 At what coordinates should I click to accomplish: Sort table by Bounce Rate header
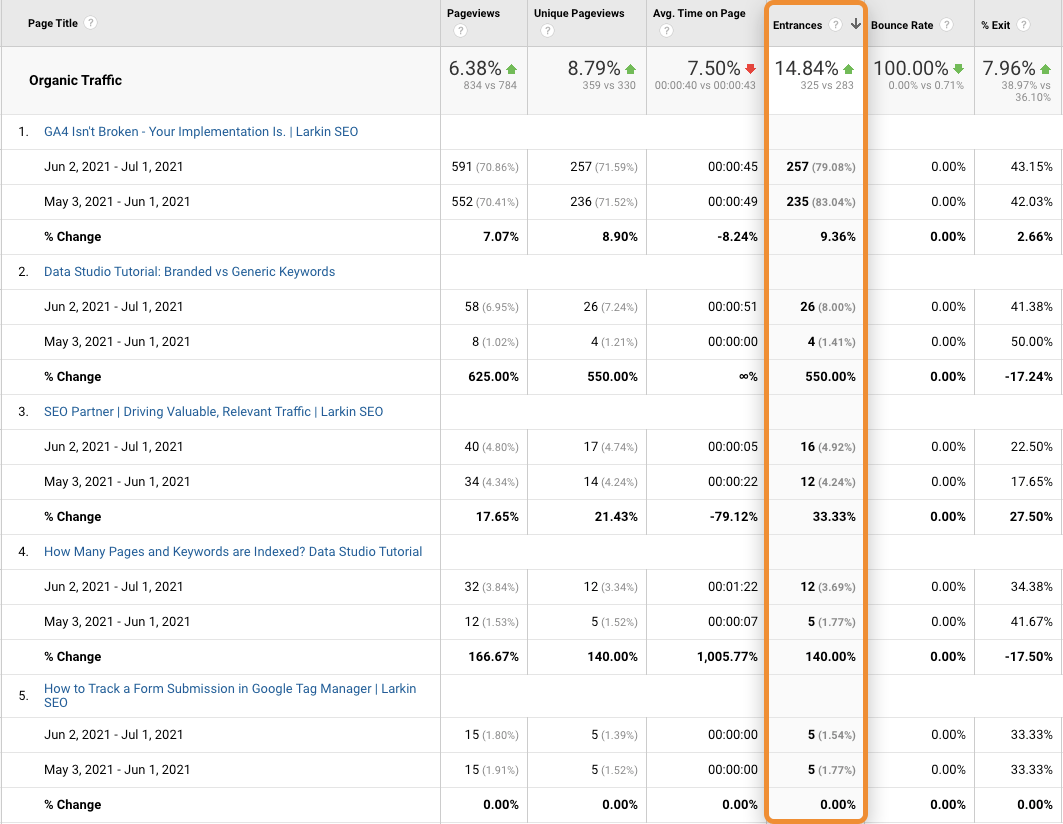click(902, 25)
